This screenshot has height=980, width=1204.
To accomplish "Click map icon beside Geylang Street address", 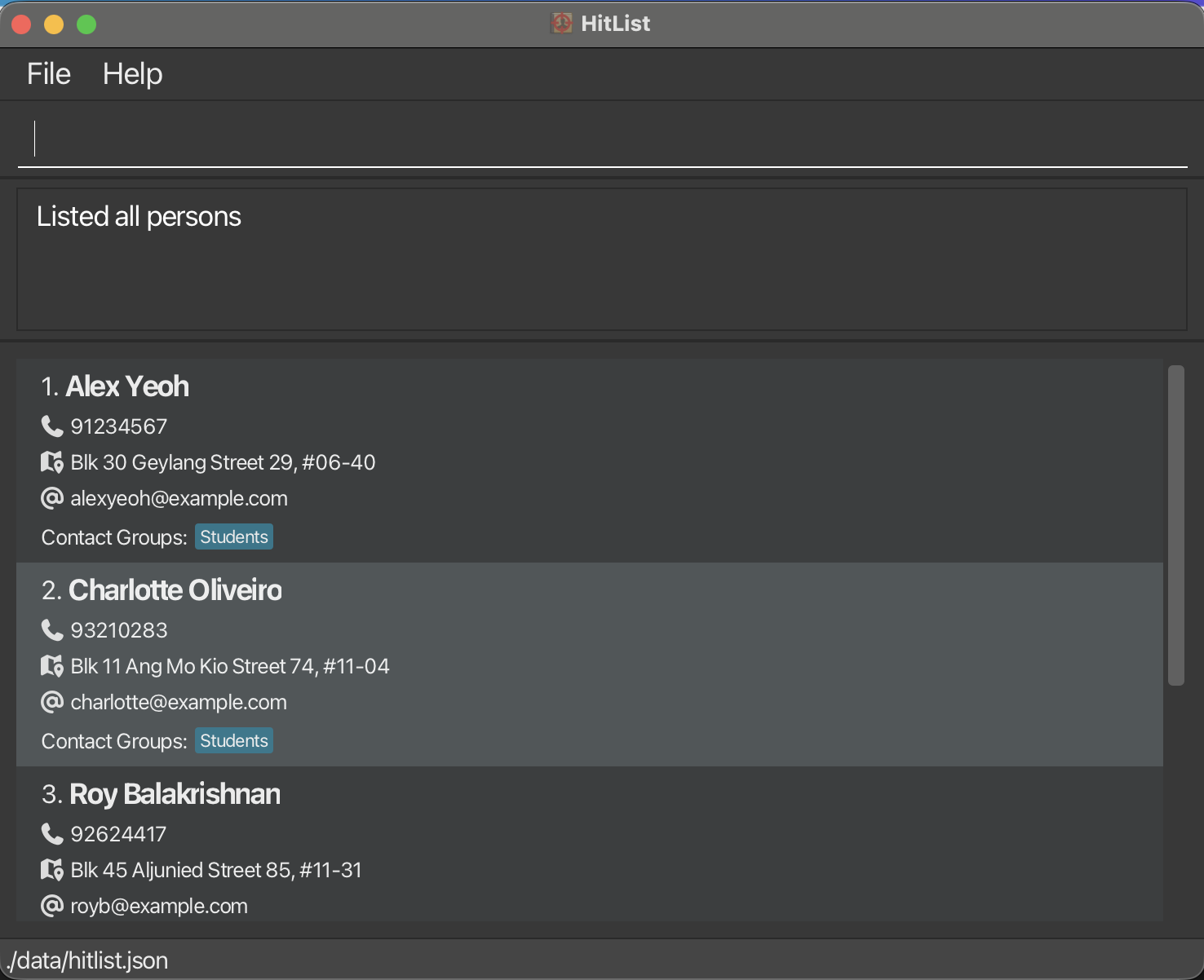I will (52, 462).
